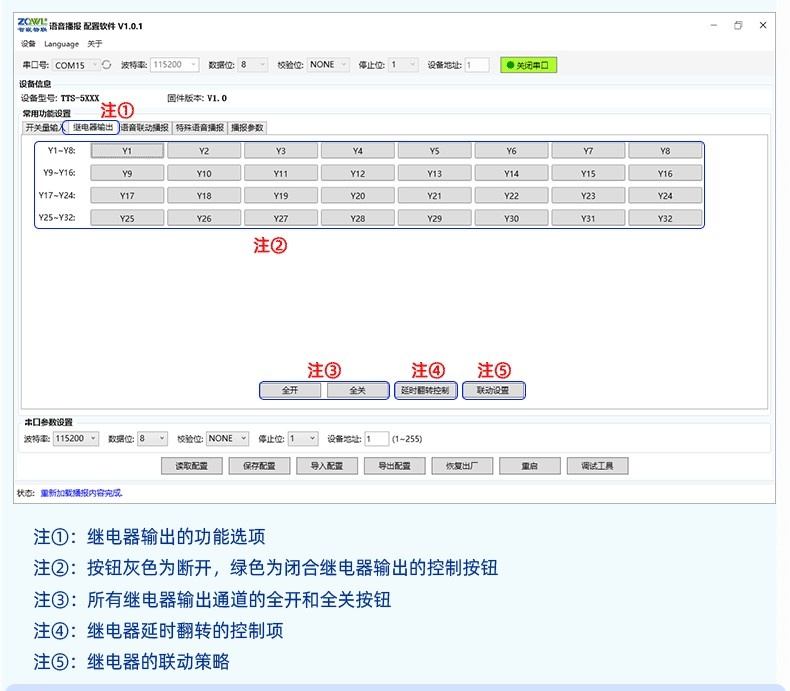The width and height of the screenshot is (790, 691).
Task: Switch relay Y21 on or off
Action: click(x=434, y=195)
